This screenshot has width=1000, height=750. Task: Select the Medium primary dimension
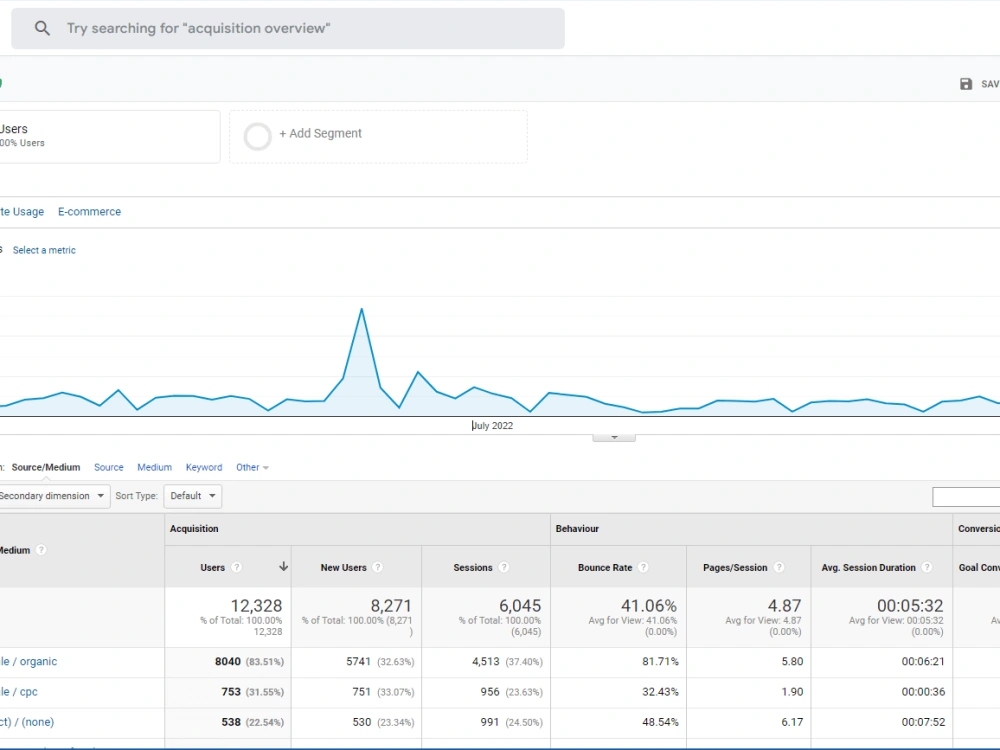pos(154,467)
